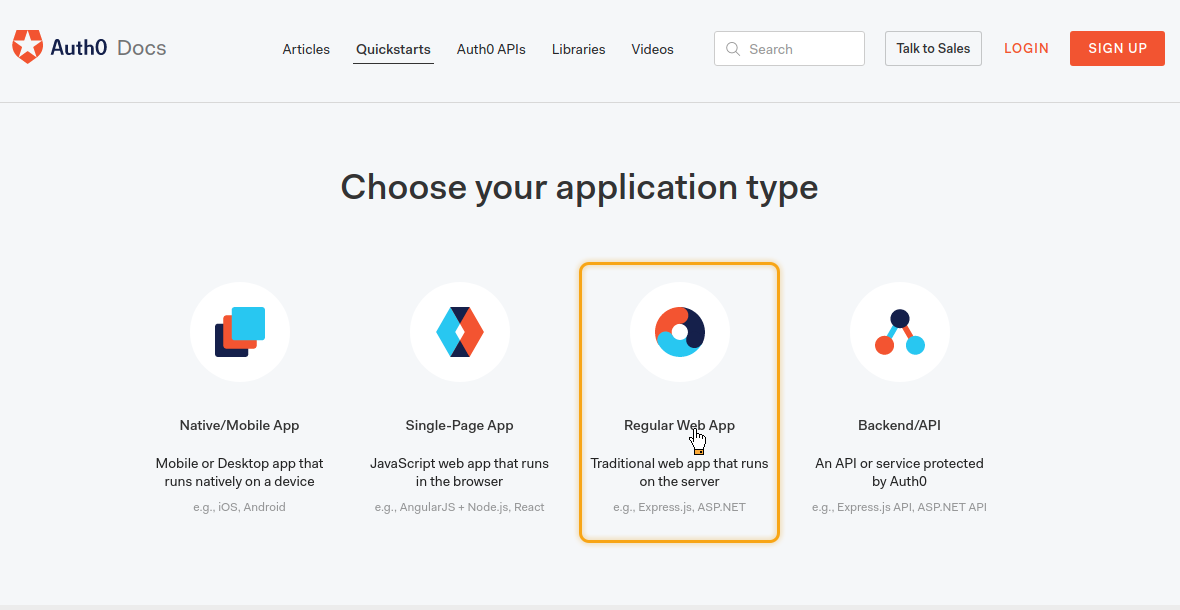Open the Auth0 APIs navigation link
The height and width of the screenshot is (610, 1180).
[x=491, y=50]
